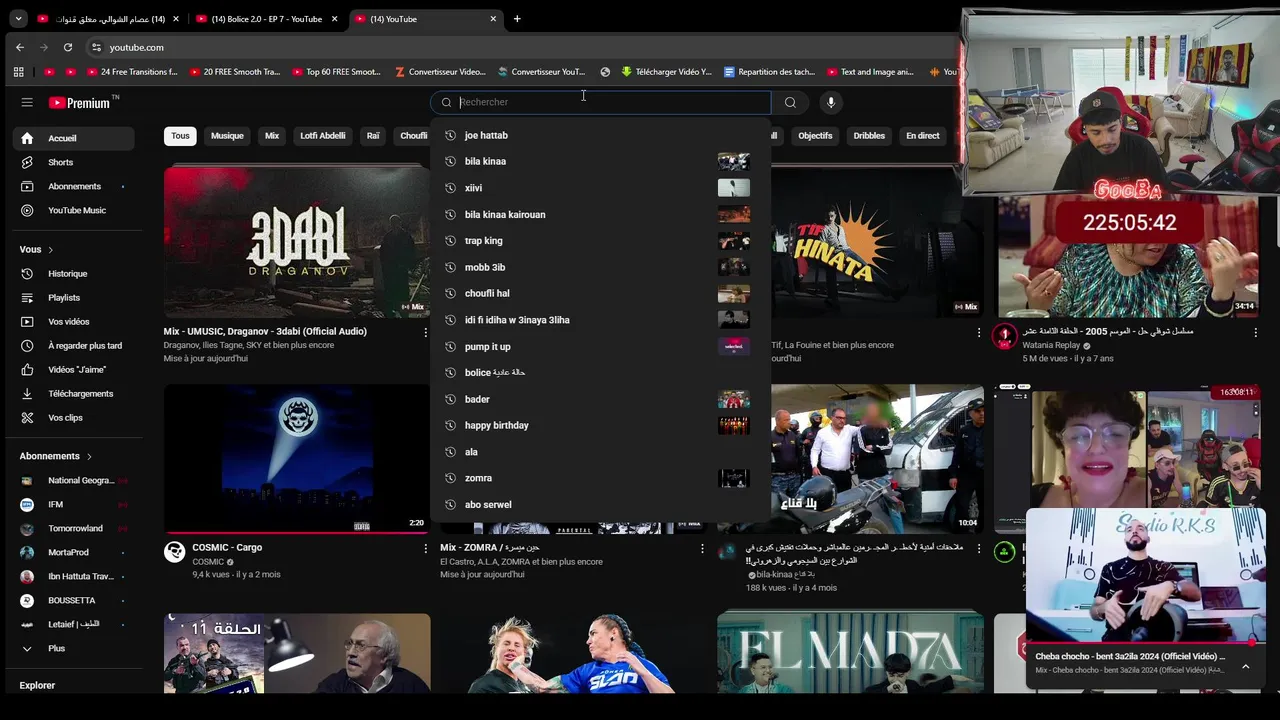Open Vos clips in sidebar
Image resolution: width=1280 pixels, height=720 pixels.
pyautogui.click(x=73, y=417)
